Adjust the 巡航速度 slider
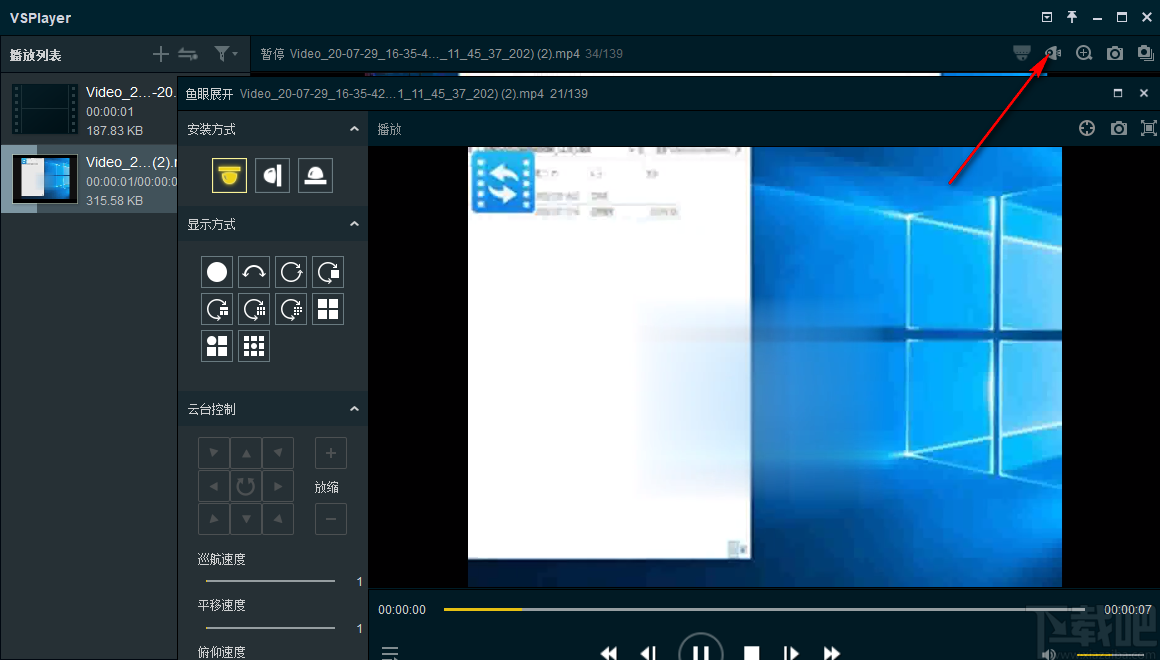Viewport: 1160px width, 660px height. pos(270,582)
